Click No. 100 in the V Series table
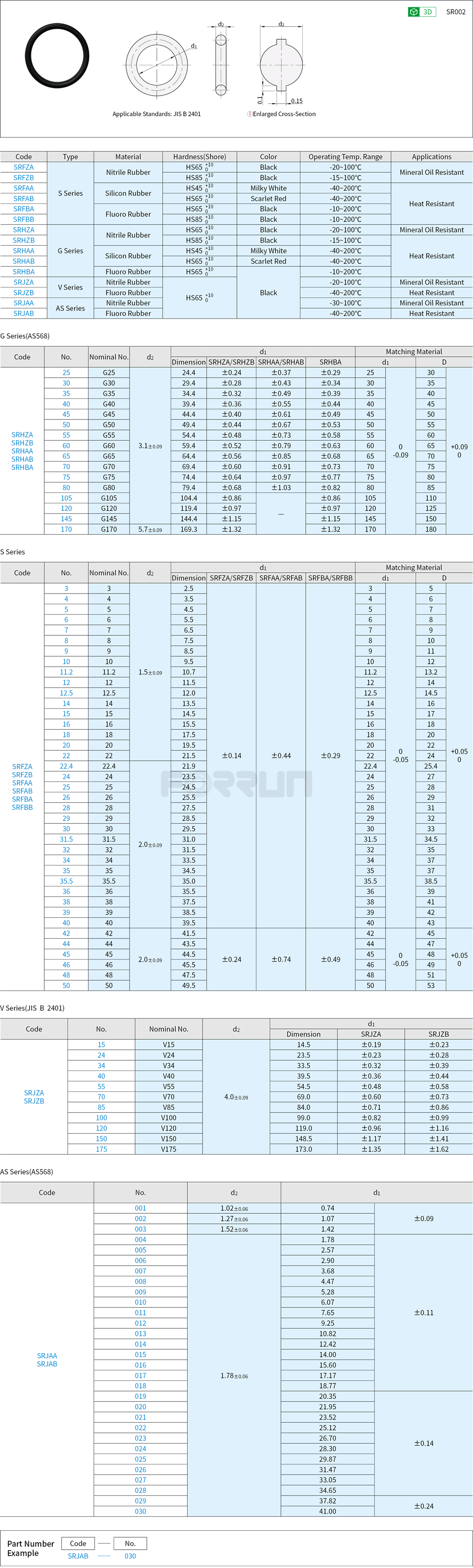 (x=101, y=1118)
